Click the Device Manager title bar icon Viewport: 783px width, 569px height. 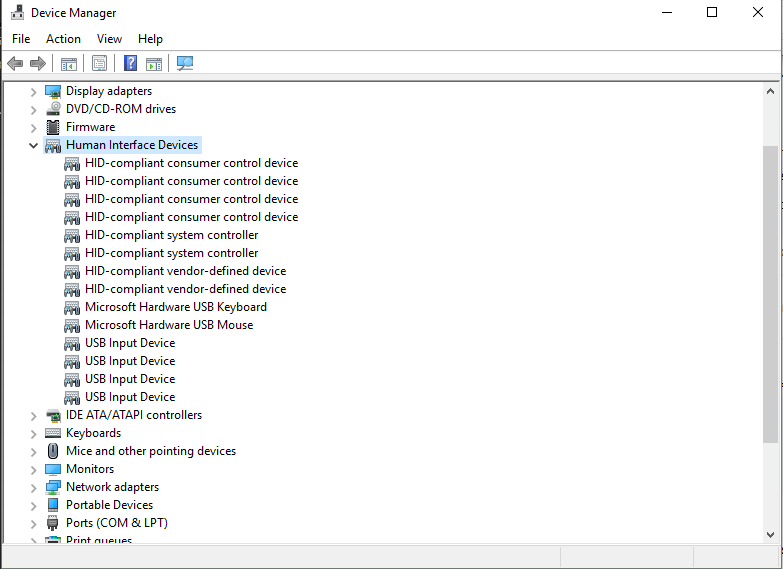point(17,13)
